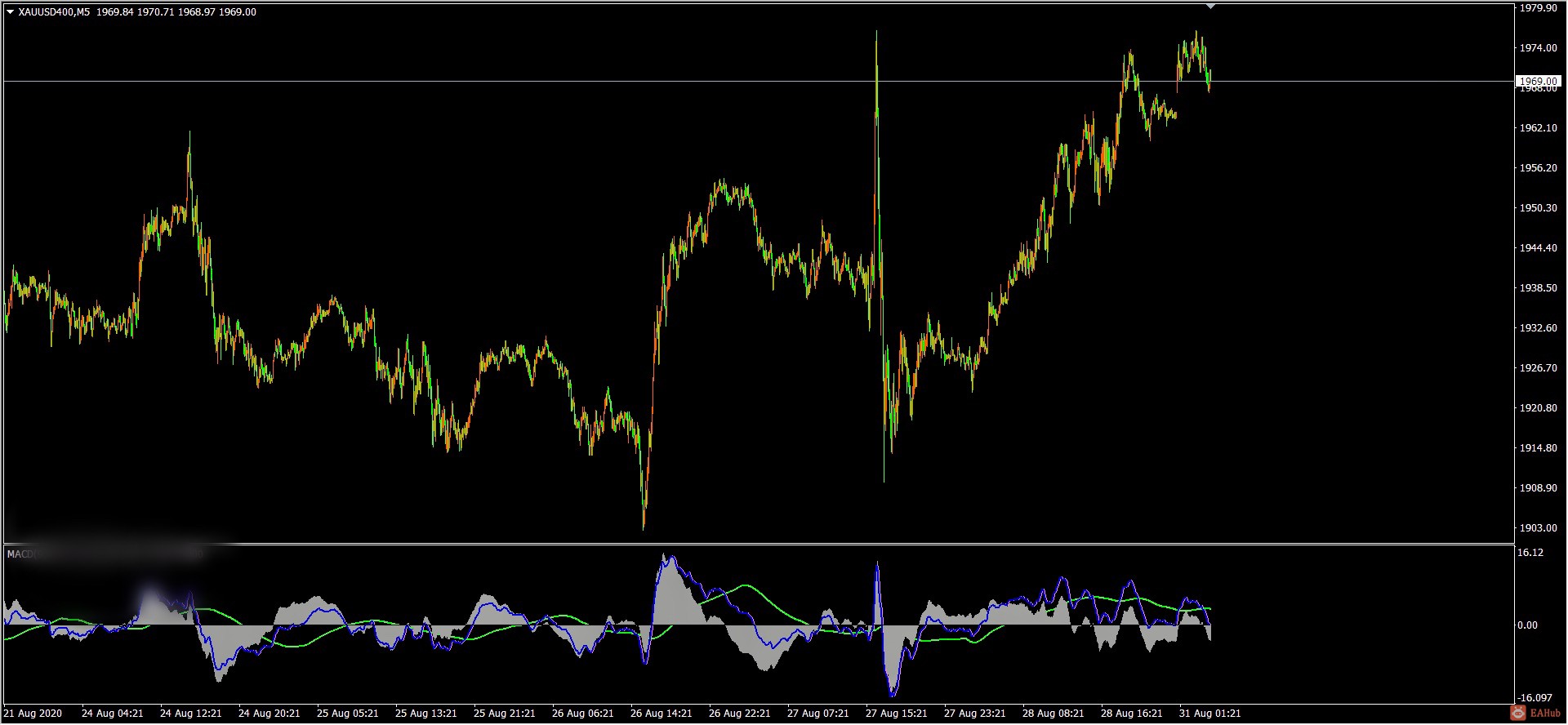Click the 24 Aug 04:21 time label

point(113,714)
